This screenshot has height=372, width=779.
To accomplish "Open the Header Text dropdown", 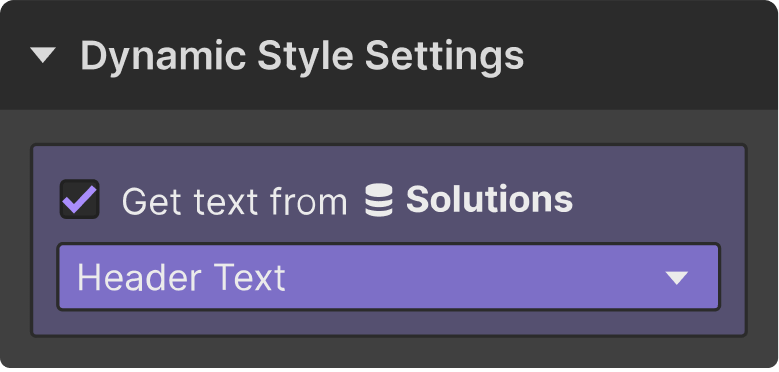I will (x=389, y=277).
